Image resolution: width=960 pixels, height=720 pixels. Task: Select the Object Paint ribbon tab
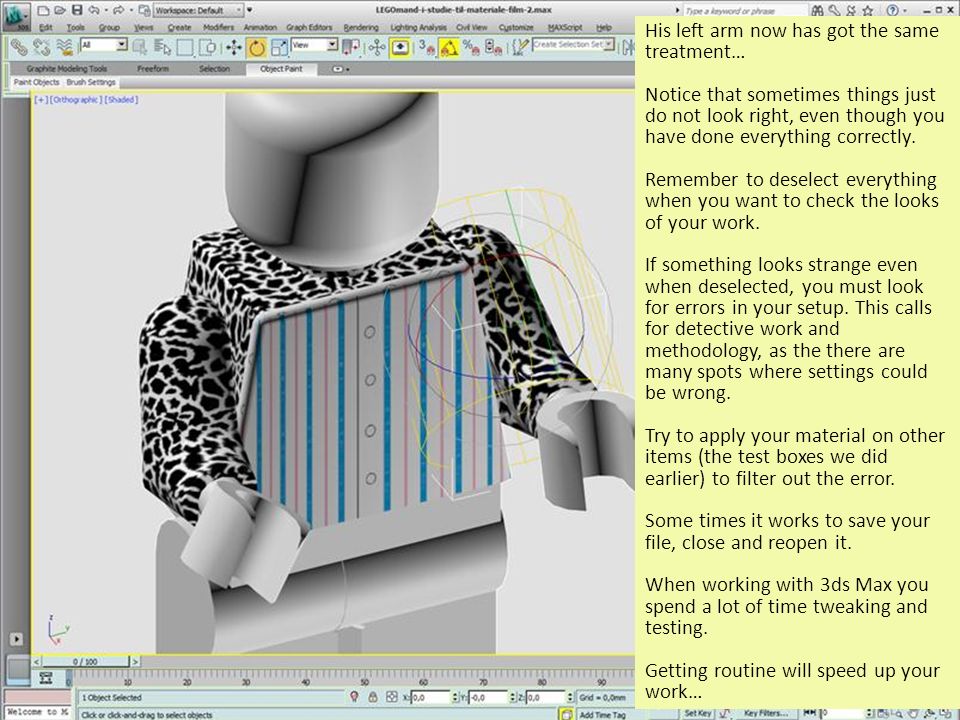point(281,69)
